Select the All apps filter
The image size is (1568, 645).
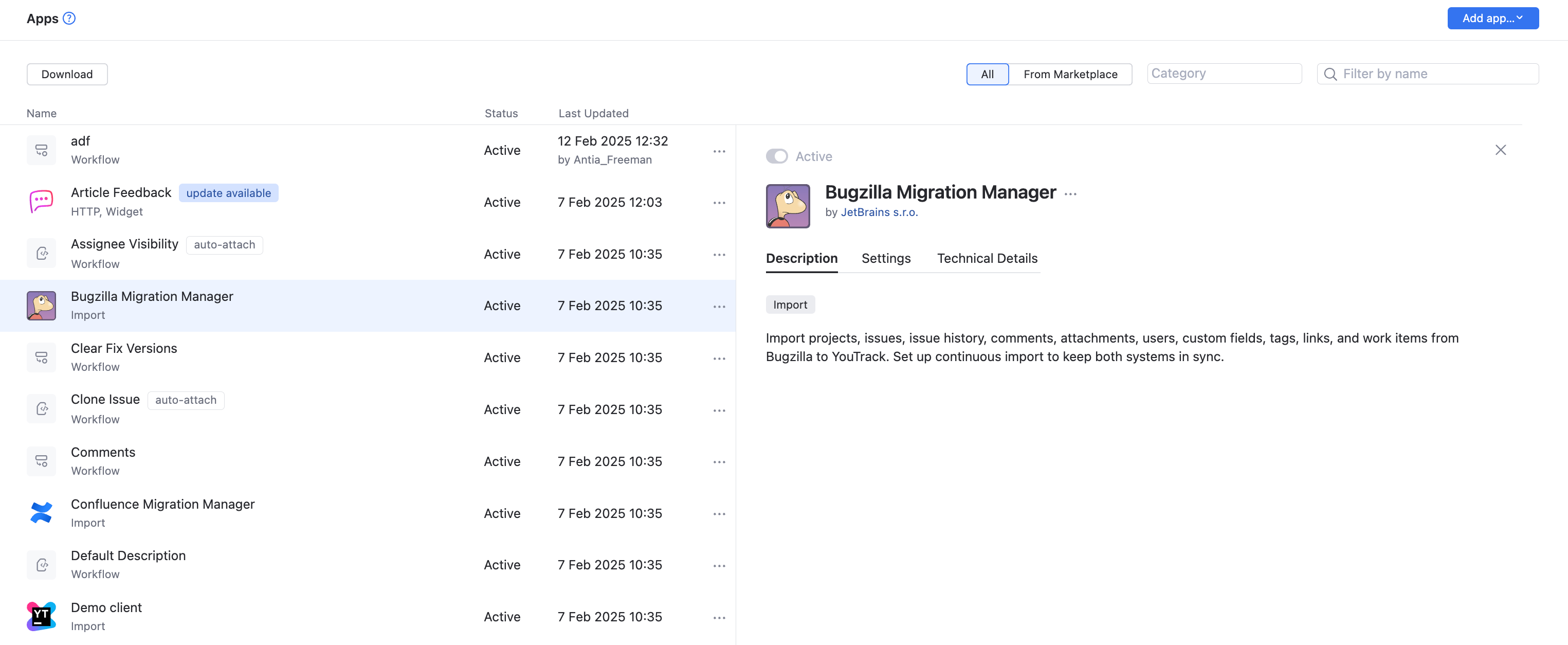click(x=987, y=74)
